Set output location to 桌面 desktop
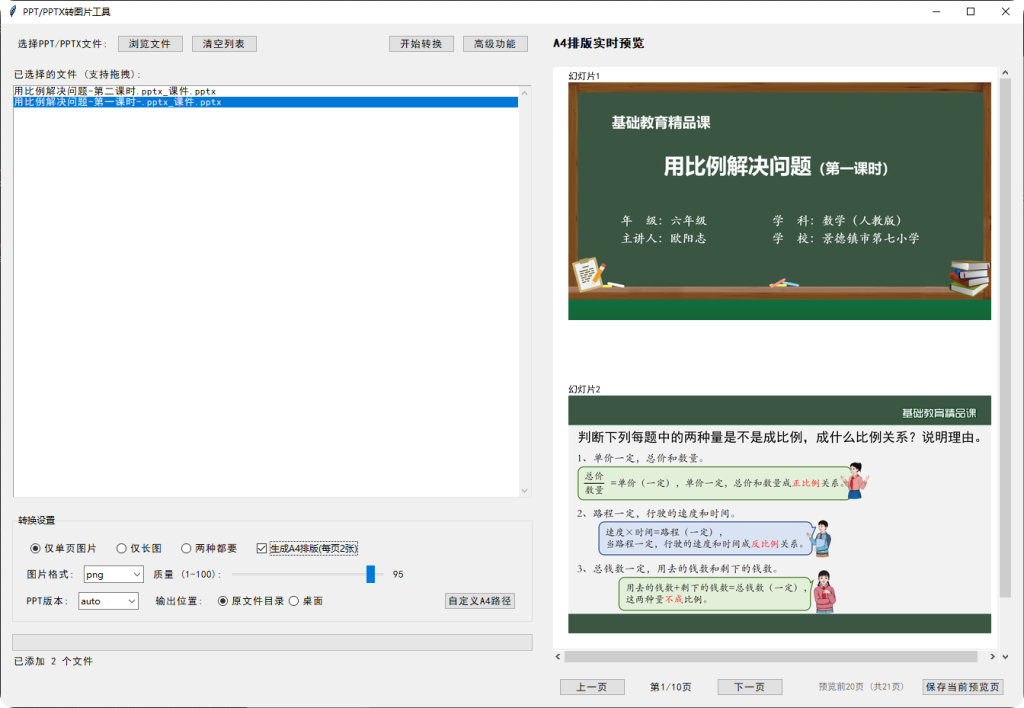 (307, 601)
